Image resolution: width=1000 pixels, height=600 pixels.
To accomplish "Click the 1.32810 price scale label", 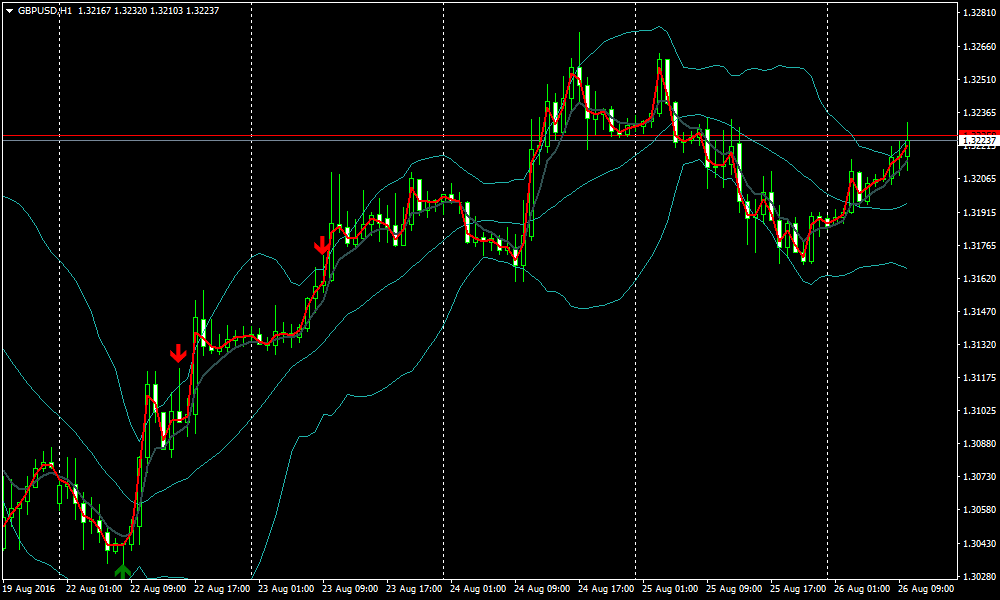I will click(x=977, y=14).
